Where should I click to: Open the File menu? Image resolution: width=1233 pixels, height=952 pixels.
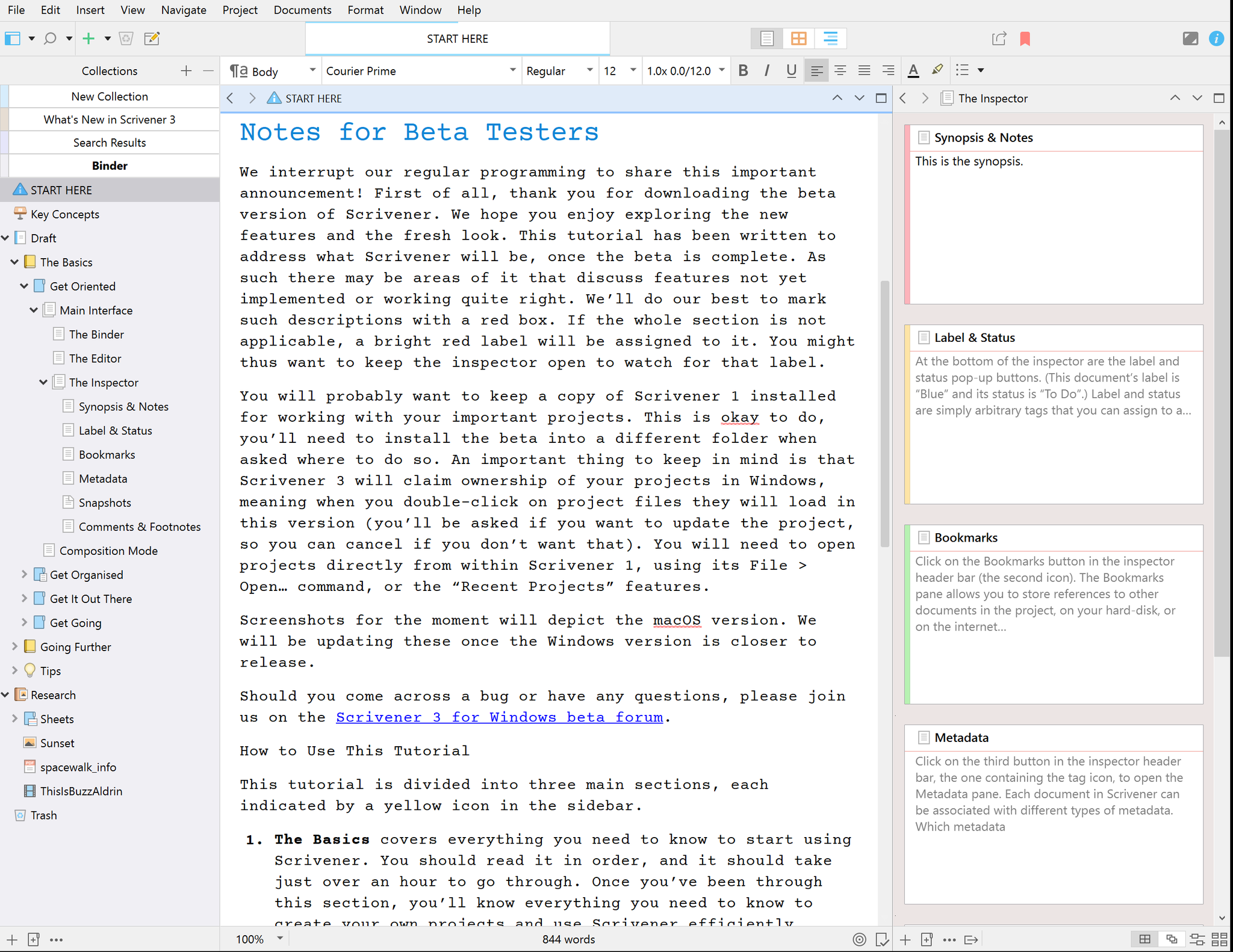pos(16,10)
